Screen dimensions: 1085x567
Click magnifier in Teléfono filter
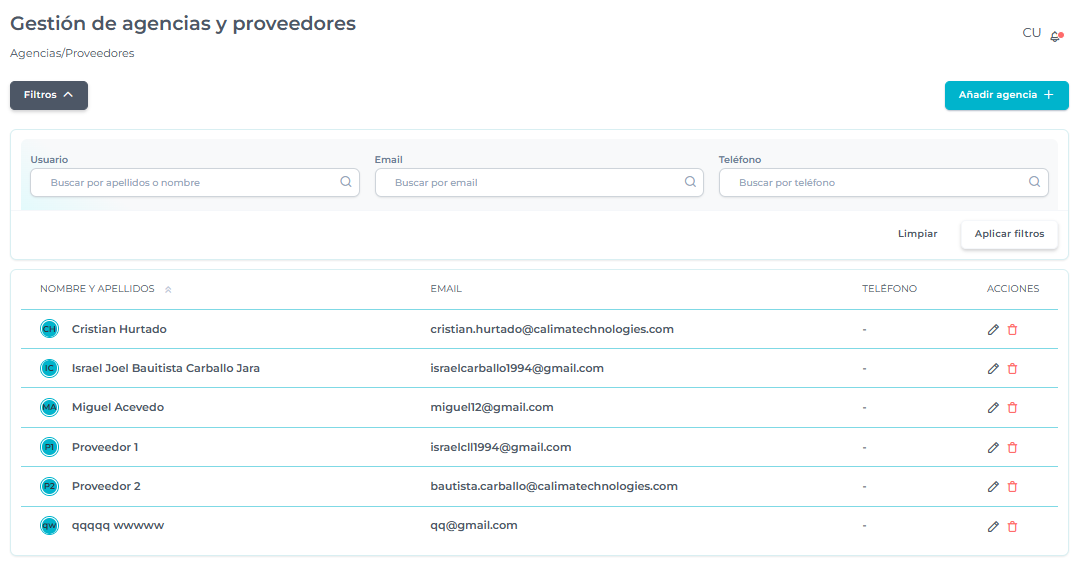(1035, 182)
